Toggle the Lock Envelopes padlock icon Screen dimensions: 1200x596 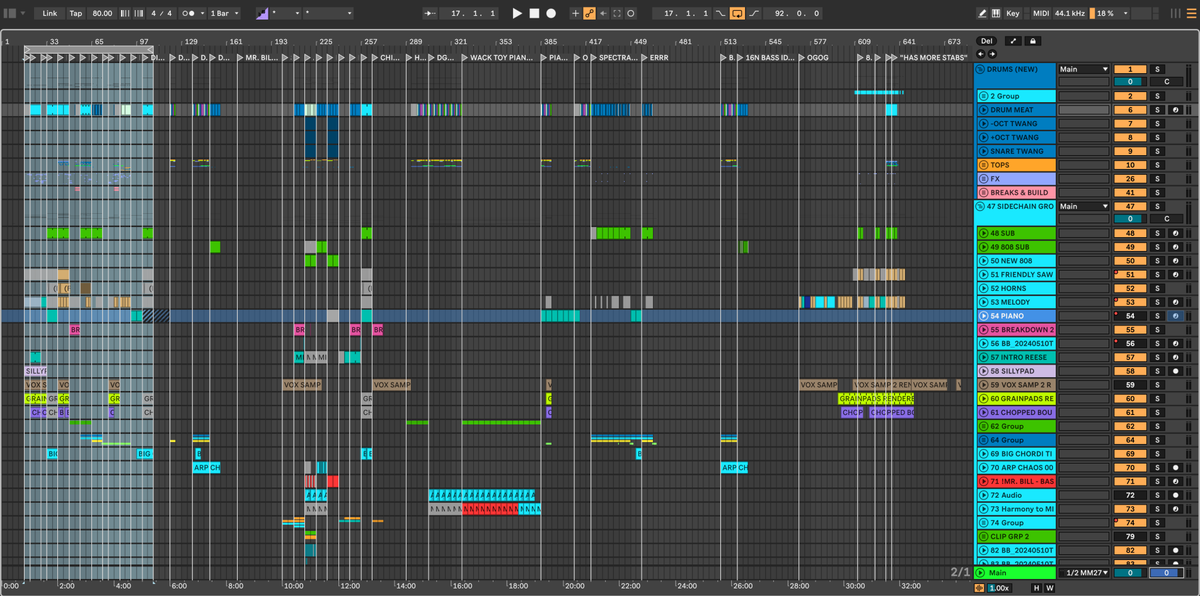(1032, 41)
